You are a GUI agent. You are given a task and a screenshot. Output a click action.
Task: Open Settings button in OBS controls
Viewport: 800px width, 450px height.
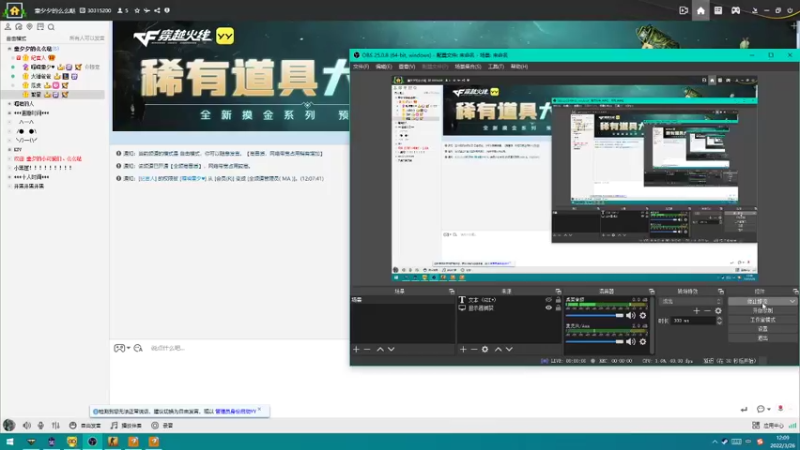[762, 329]
